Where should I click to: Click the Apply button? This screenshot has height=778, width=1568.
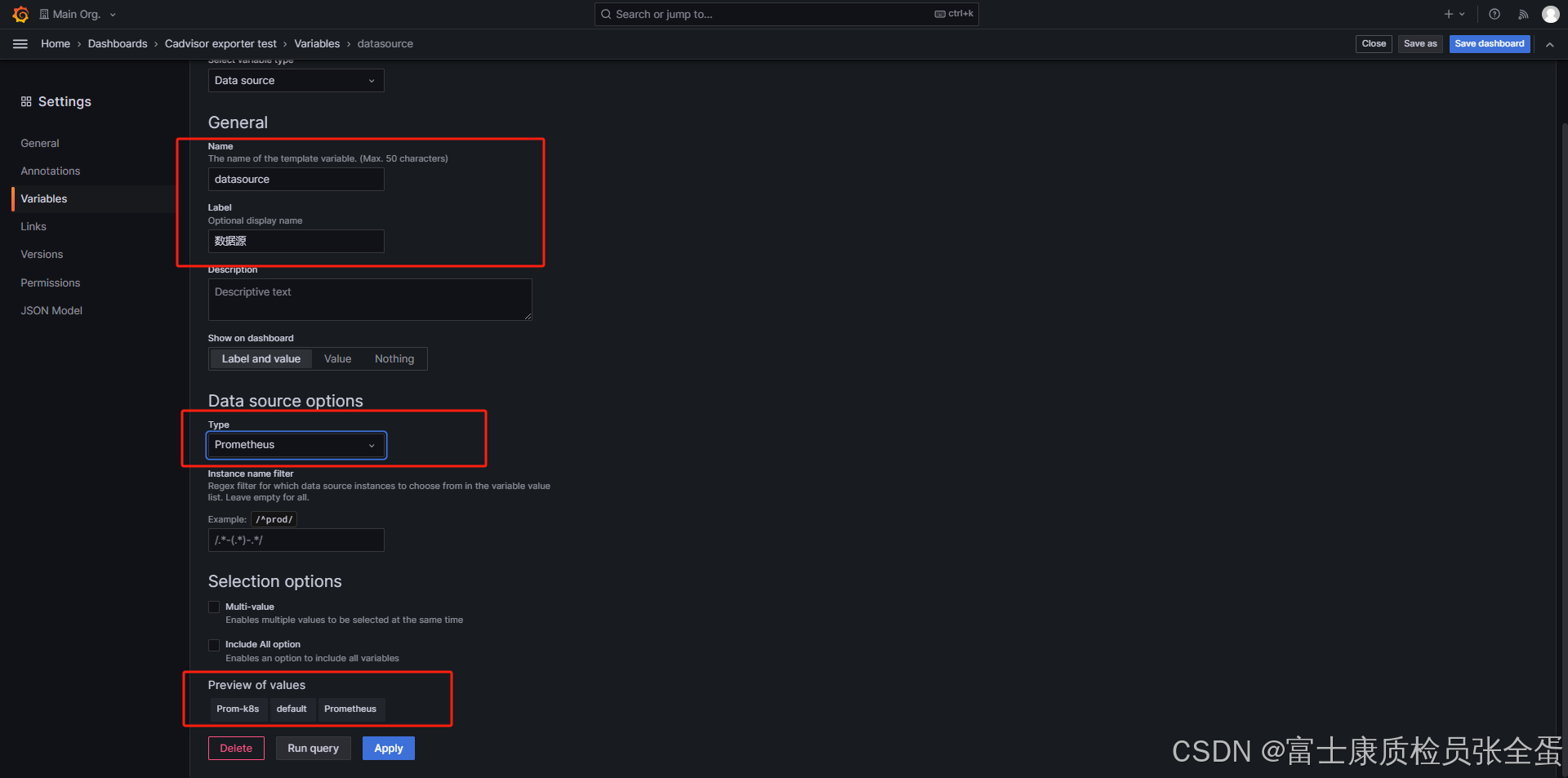[389, 748]
